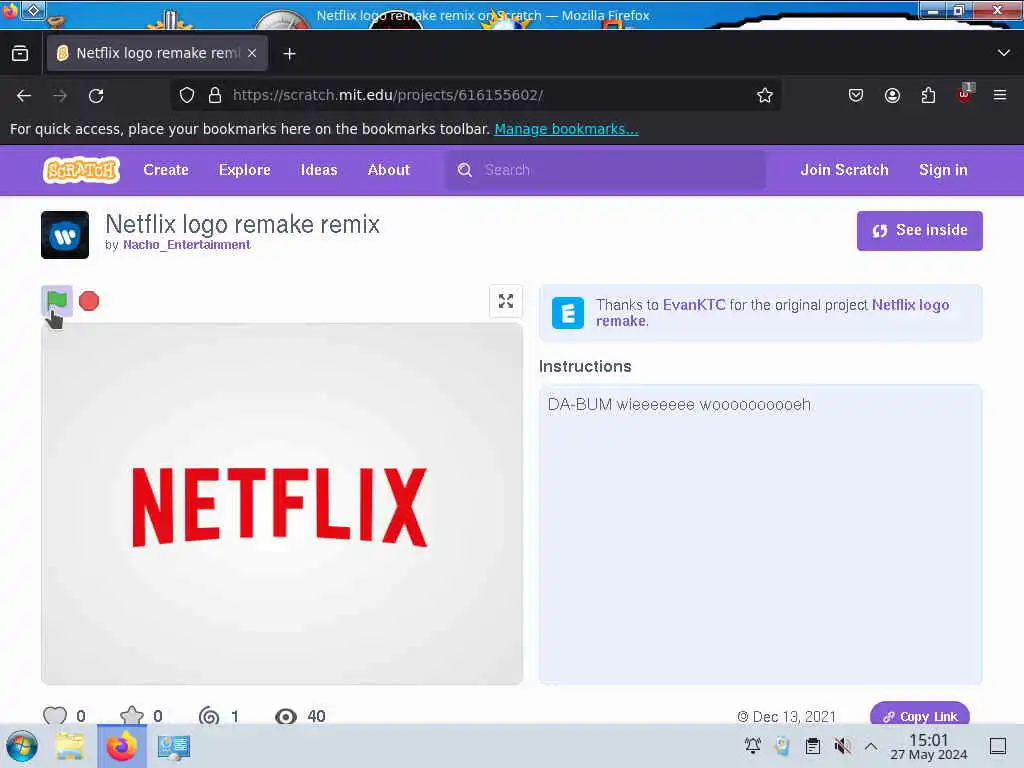Bookmark this page with the star
This screenshot has width=1024, height=768.
(x=765, y=95)
